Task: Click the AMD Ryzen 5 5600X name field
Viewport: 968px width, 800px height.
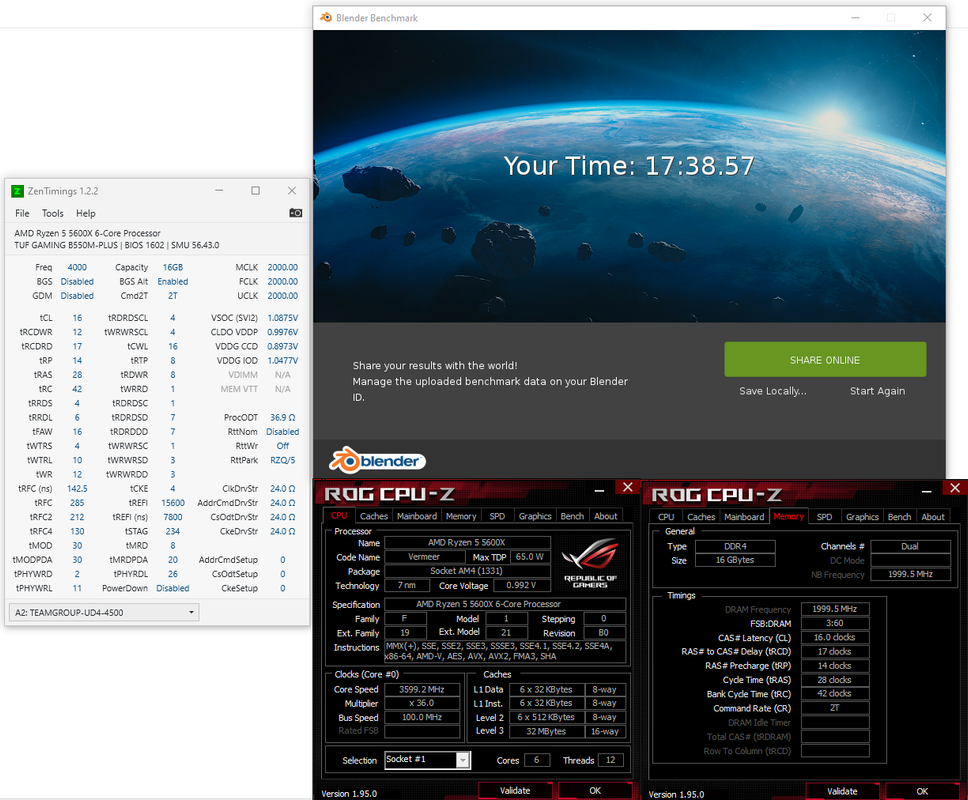Action: coord(467,542)
